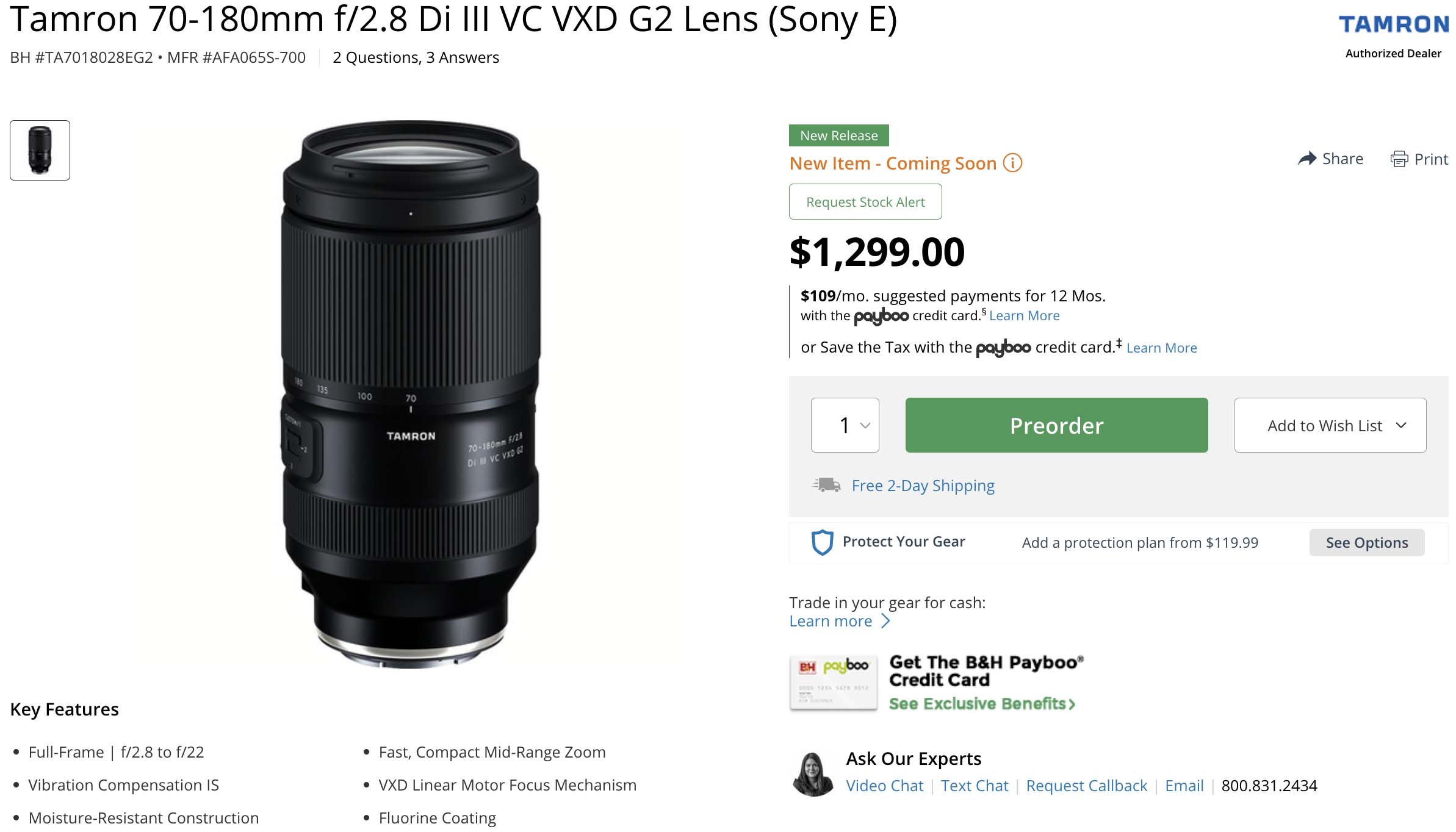The image size is (1456, 832).
Task: Click the Coming Soon info icon
Action: click(x=1012, y=163)
